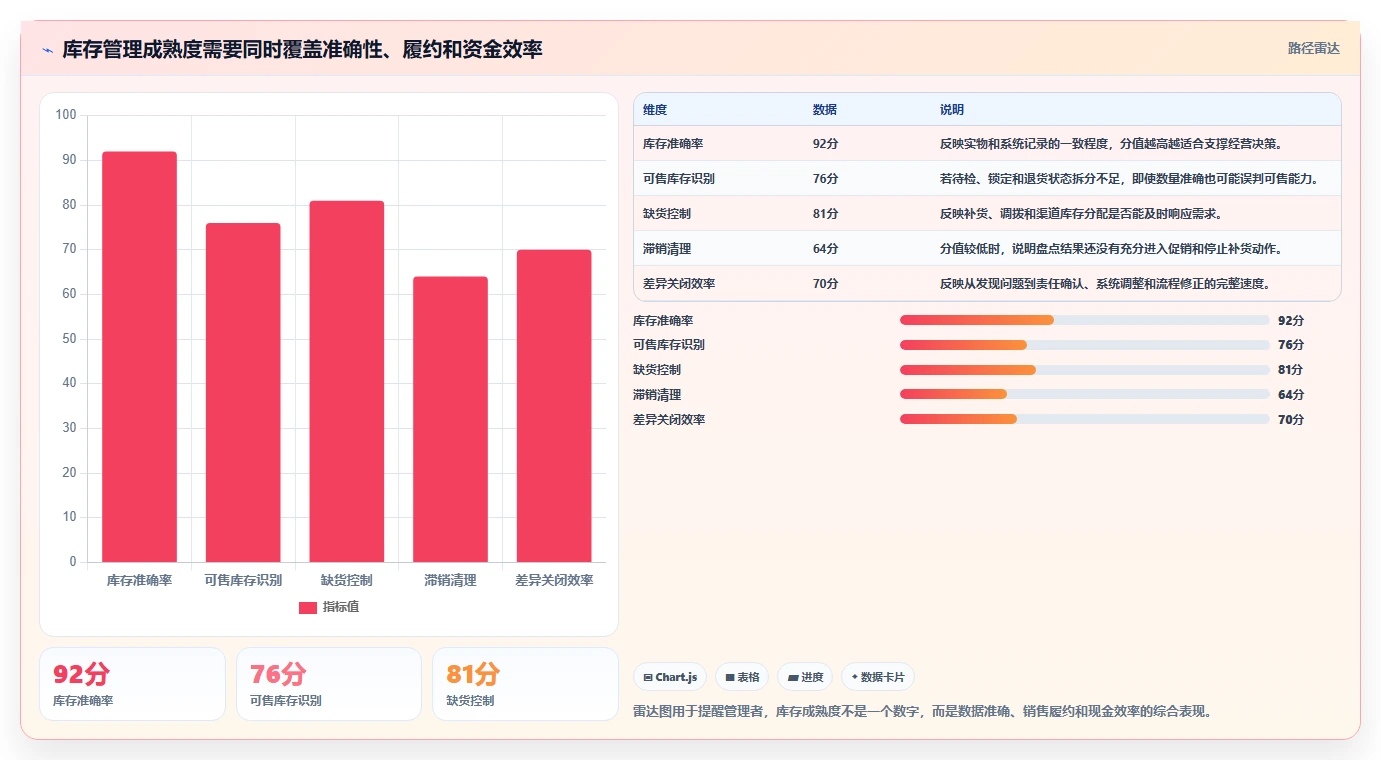Open the 81分 缺货控制 score card
Image resolution: width=1381 pixels, height=760 pixels.
tap(526, 684)
